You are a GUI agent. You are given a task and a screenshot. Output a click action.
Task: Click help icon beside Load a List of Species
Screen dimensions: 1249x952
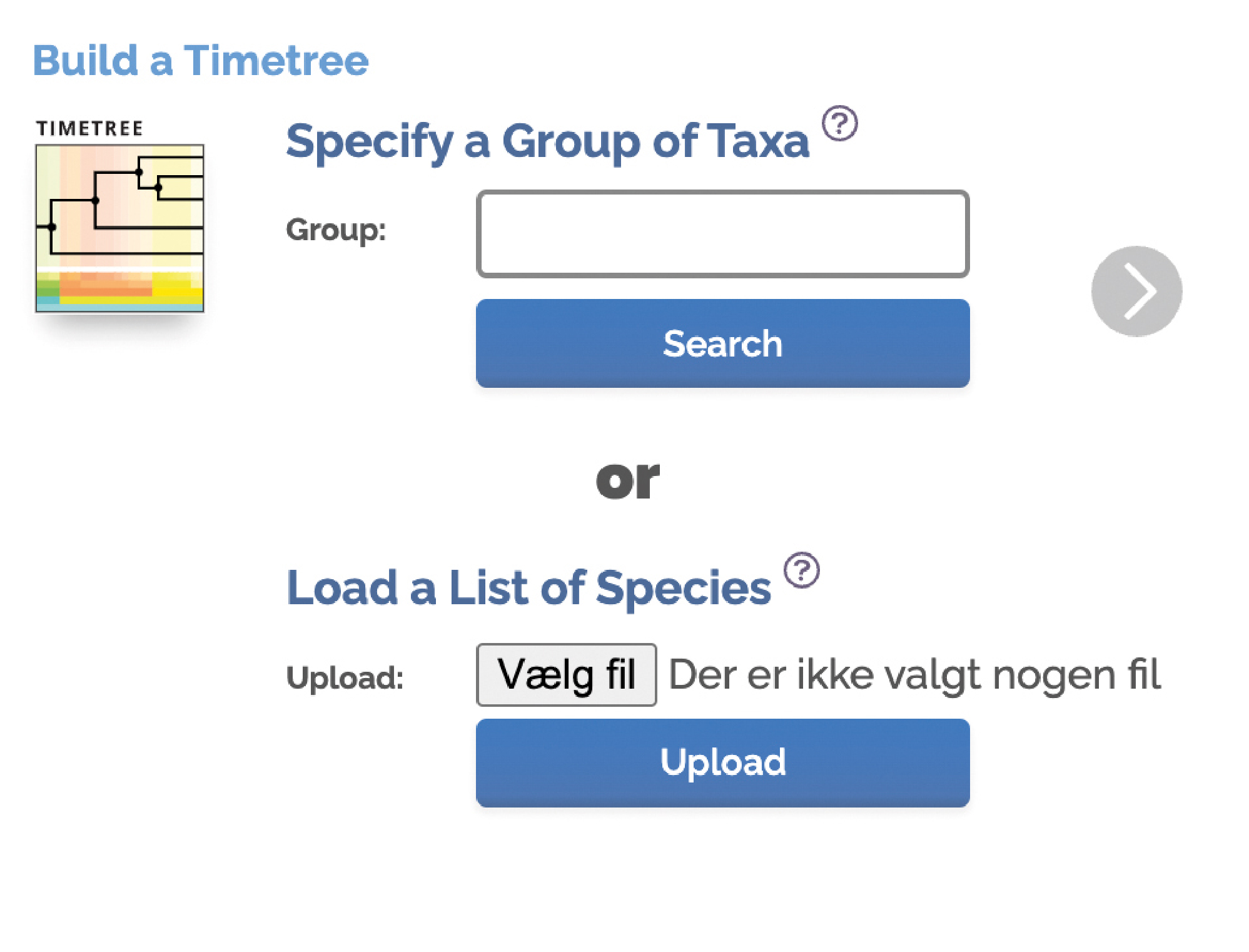click(801, 570)
